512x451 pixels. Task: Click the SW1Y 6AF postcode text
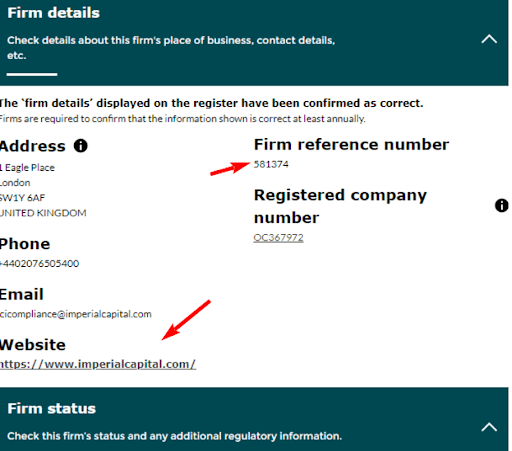pos(22,198)
